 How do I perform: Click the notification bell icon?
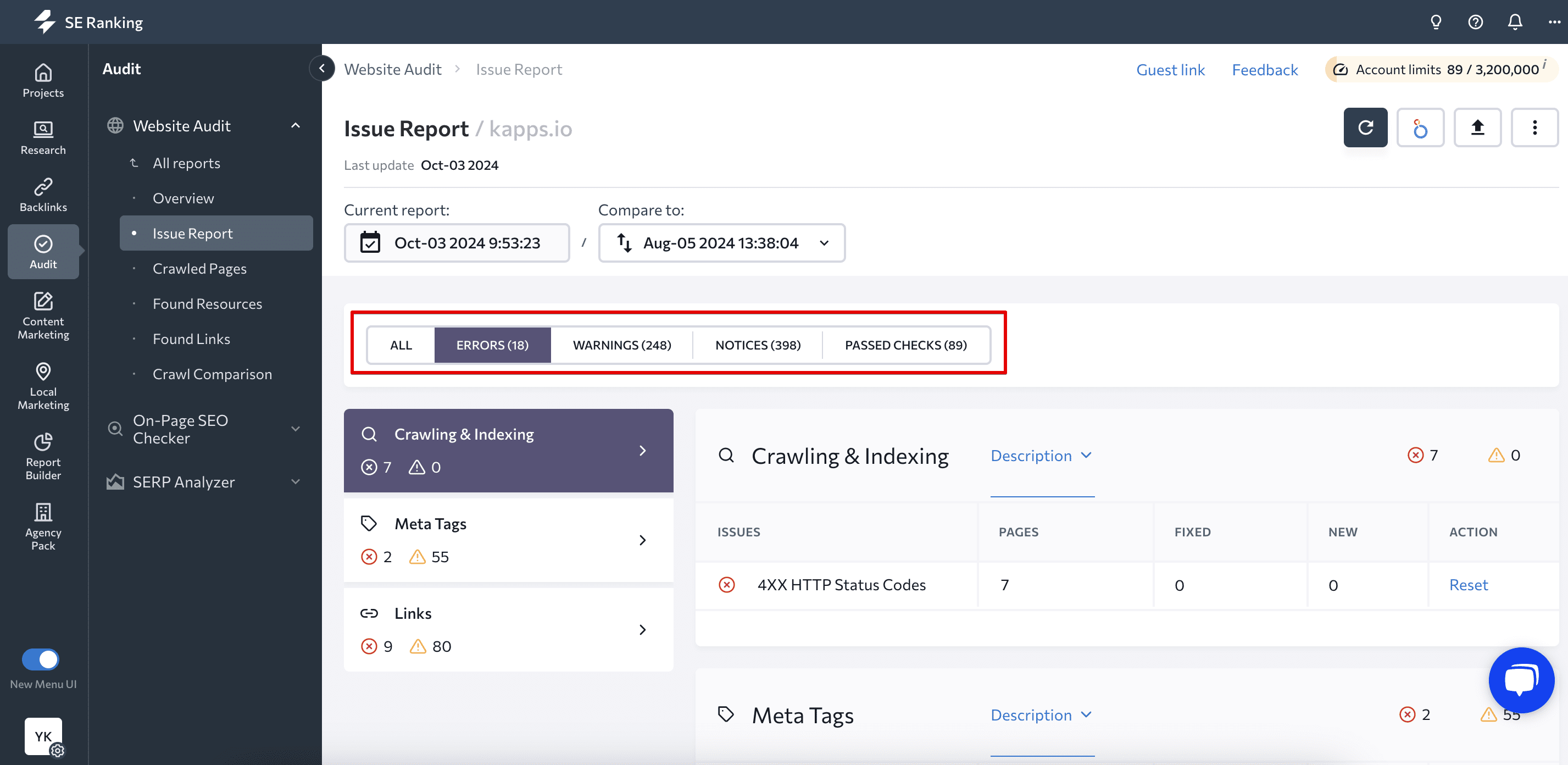pyautogui.click(x=1517, y=21)
